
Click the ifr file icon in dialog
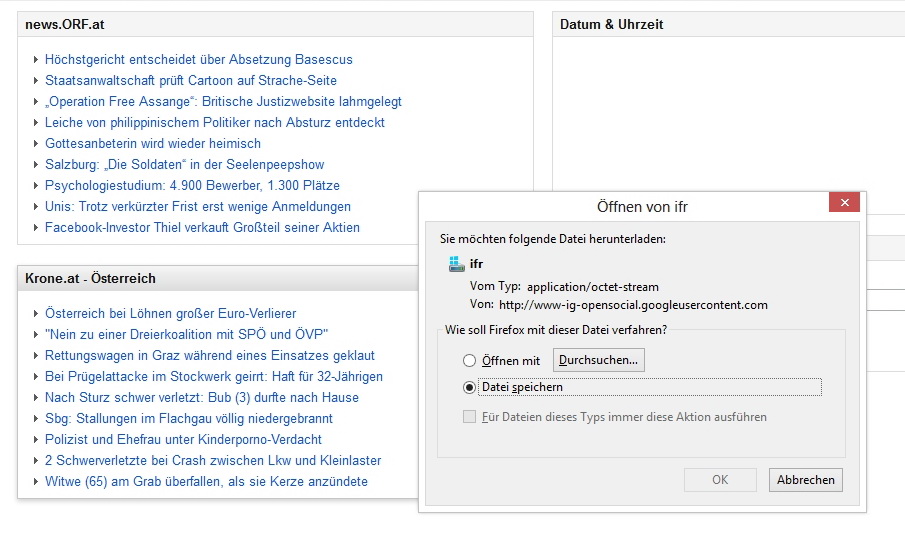tap(457, 264)
